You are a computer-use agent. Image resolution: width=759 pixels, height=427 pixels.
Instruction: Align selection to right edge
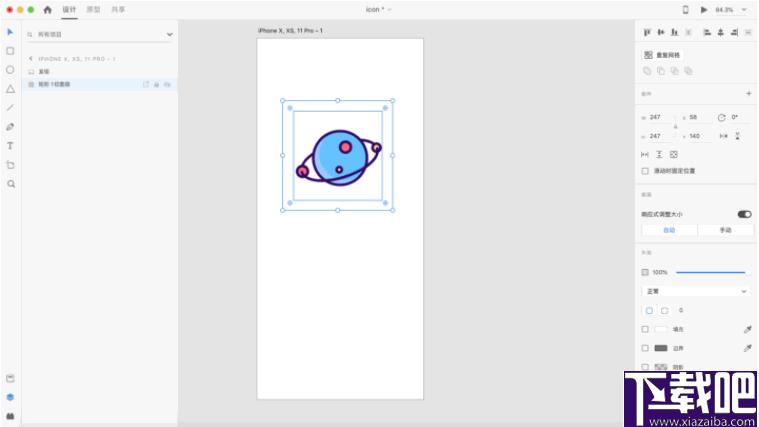734,32
